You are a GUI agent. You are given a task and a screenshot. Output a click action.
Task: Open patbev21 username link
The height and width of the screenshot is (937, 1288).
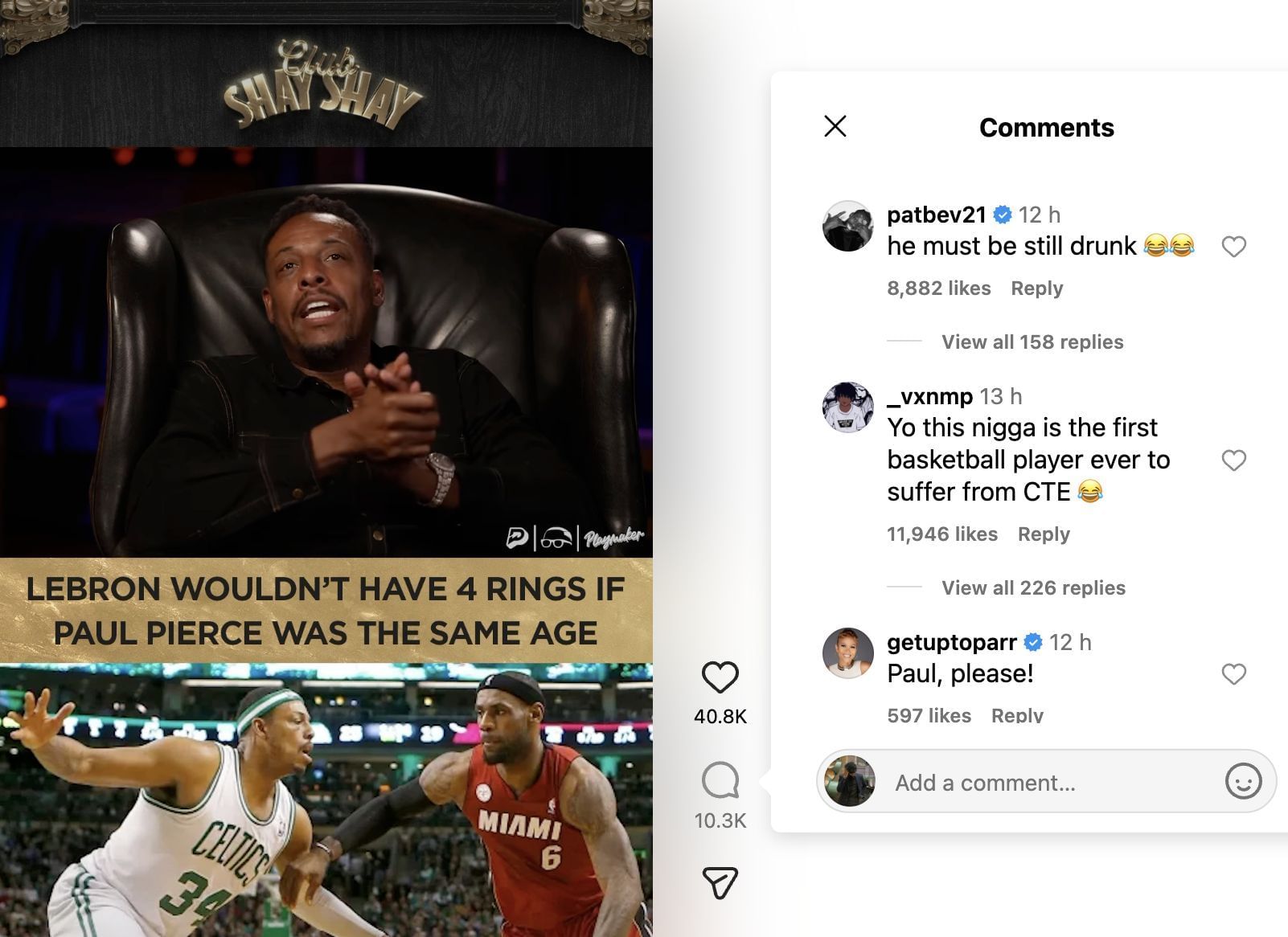tap(936, 215)
